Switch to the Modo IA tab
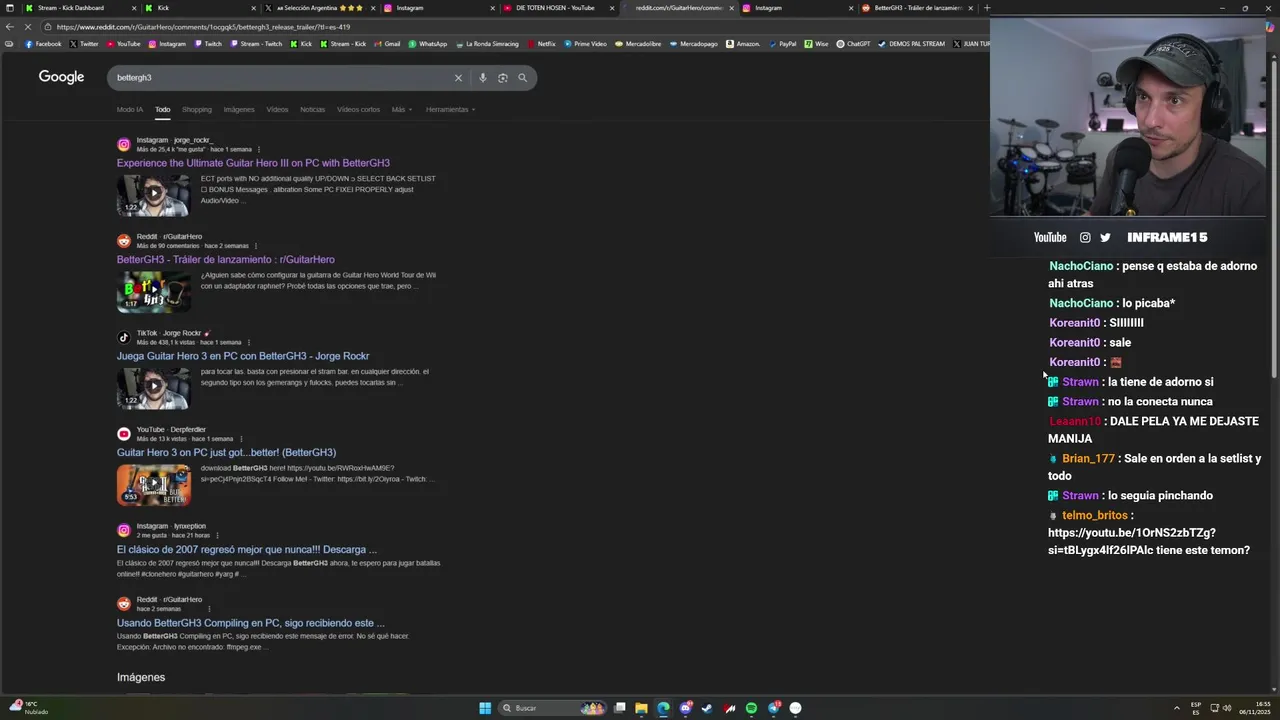This screenshot has width=1280, height=720. (x=130, y=109)
